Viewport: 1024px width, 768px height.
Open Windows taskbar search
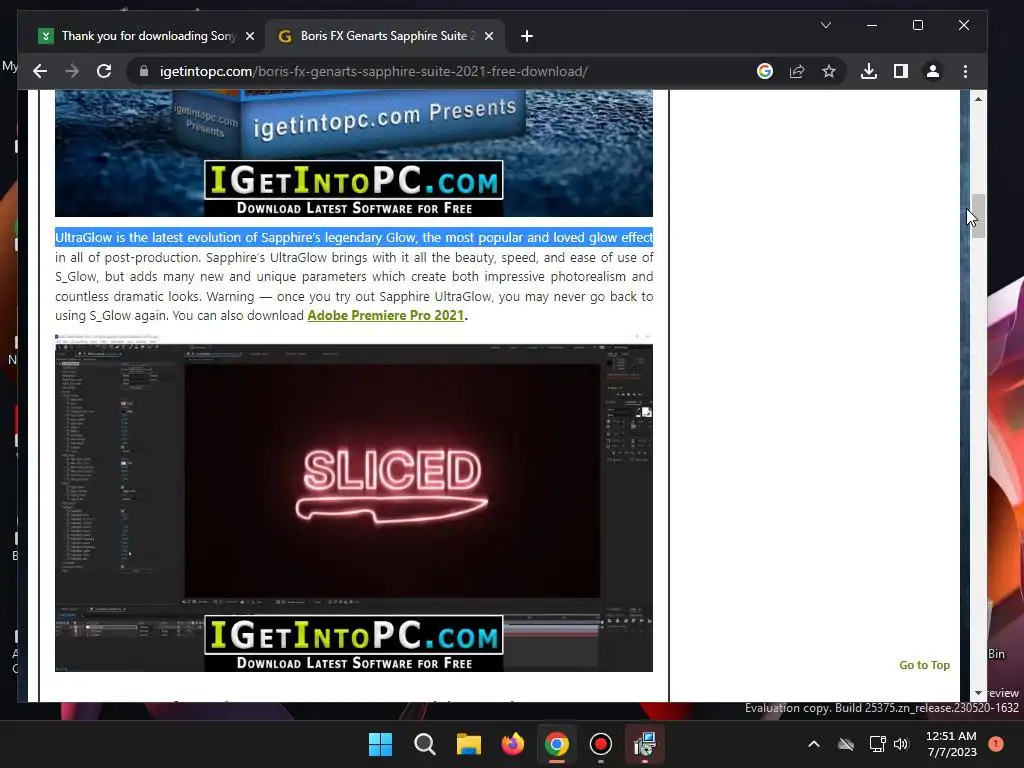point(424,744)
